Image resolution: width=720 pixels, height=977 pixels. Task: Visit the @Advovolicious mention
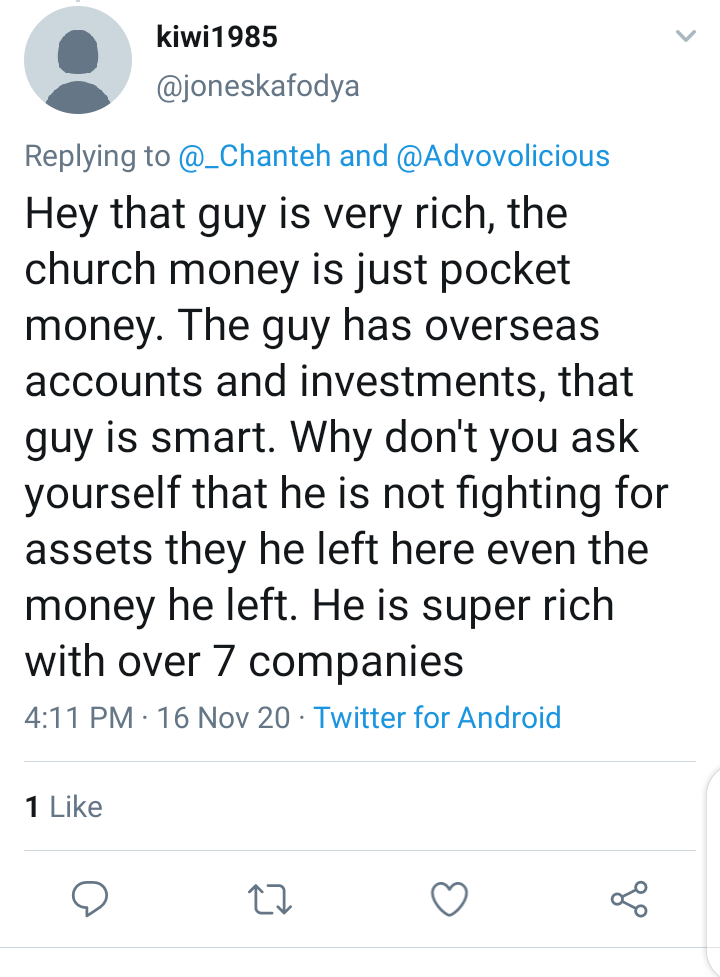click(x=503, y=156)
